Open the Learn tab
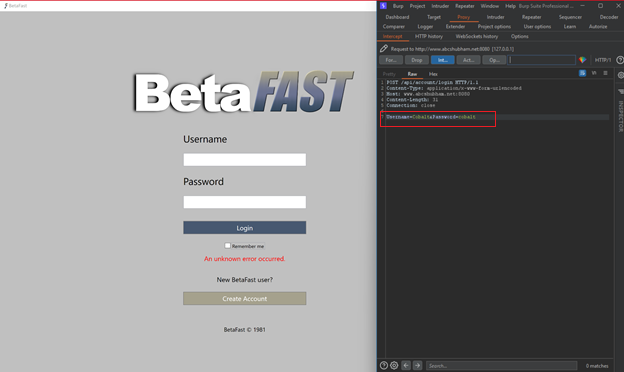The width and height of the screenshot is (624, 372). click(569, 27)
